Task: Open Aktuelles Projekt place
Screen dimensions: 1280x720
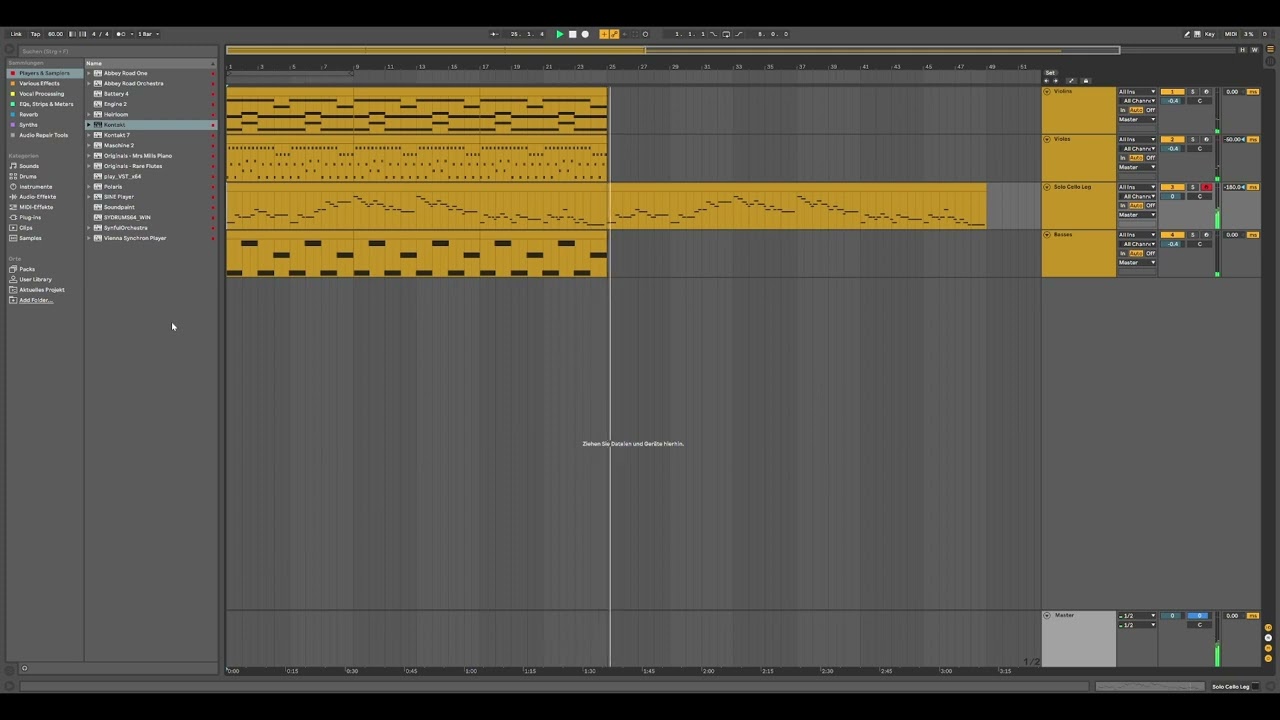Action: pyautogui.click(x=41, y=290)
